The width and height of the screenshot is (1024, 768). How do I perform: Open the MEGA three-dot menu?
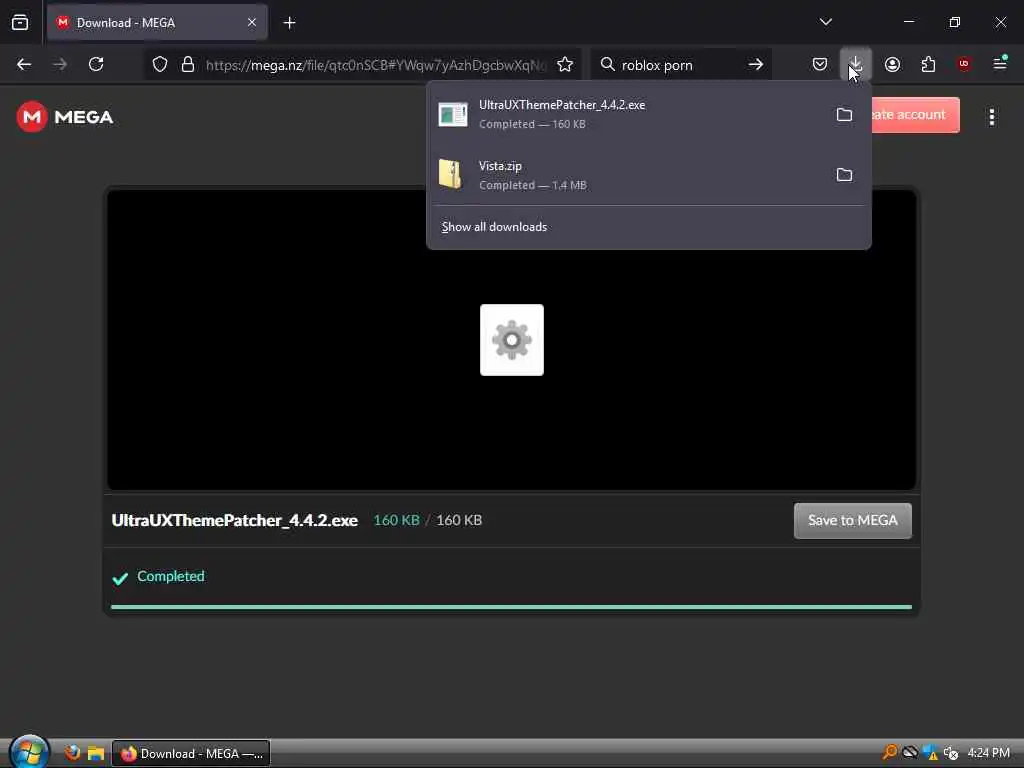pos(992,117)
